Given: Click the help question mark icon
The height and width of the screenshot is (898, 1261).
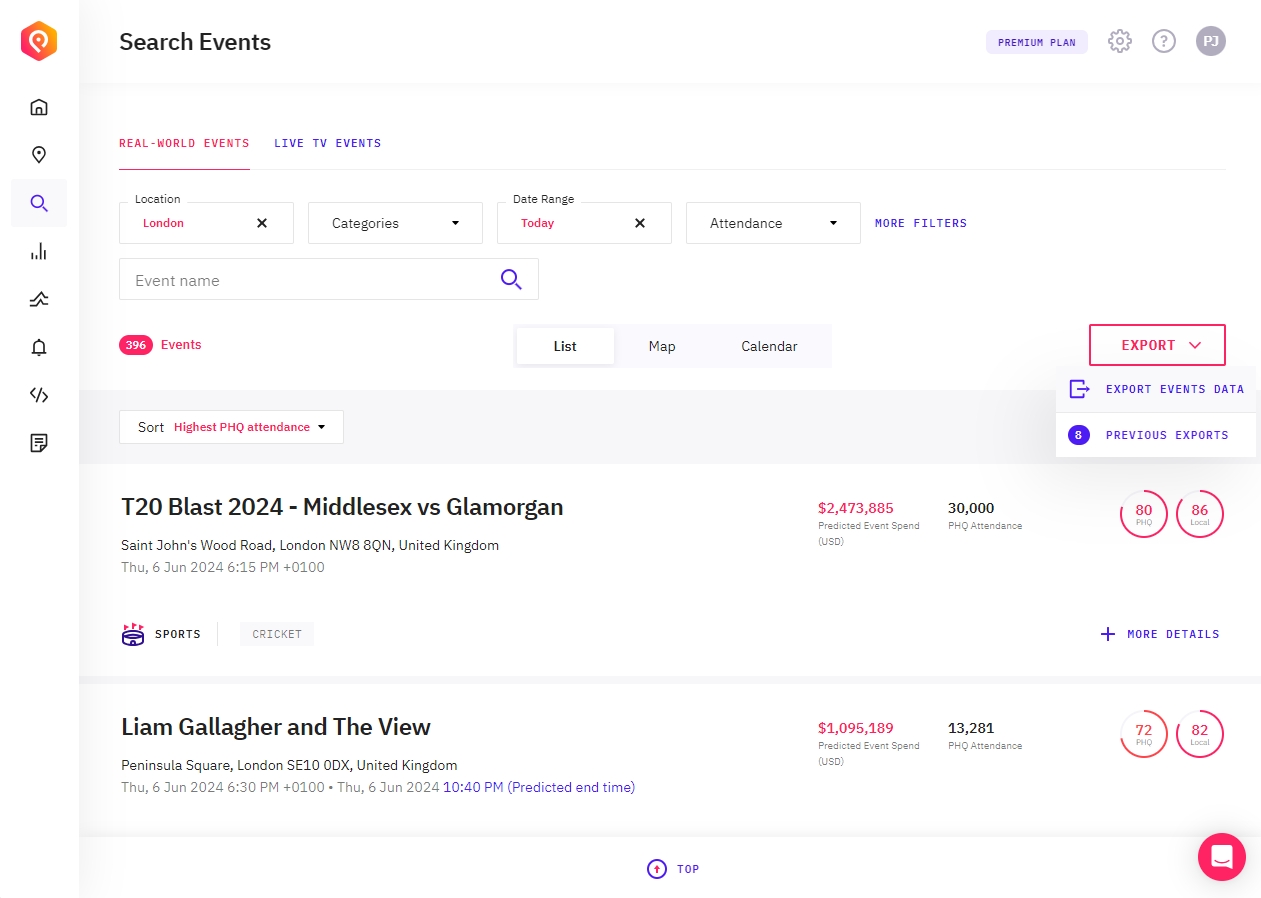Looking at the screenshot, I should tap(1164, 42).
